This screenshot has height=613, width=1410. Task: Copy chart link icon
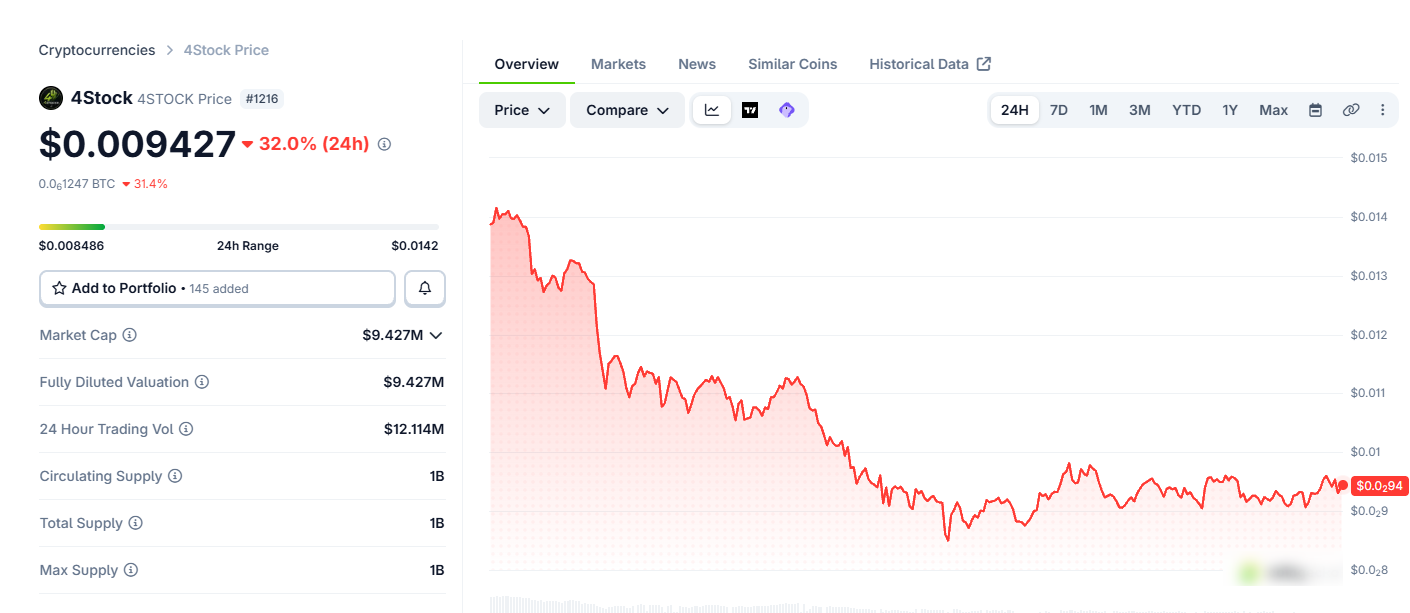pos(1351,110)
